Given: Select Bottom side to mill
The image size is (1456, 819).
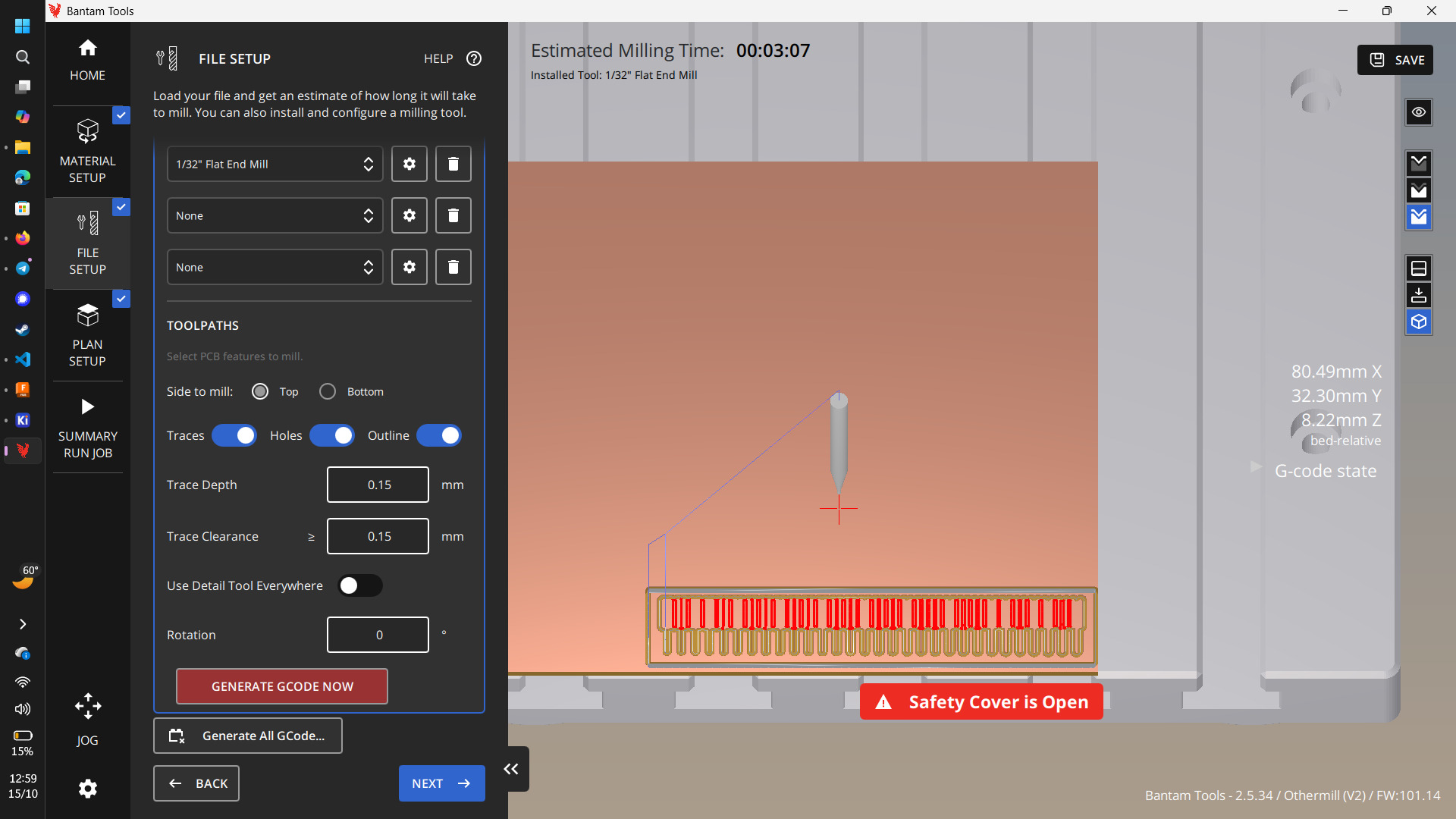Looking at the screenshot, I should pyautogui.click(x=328, y=391).
